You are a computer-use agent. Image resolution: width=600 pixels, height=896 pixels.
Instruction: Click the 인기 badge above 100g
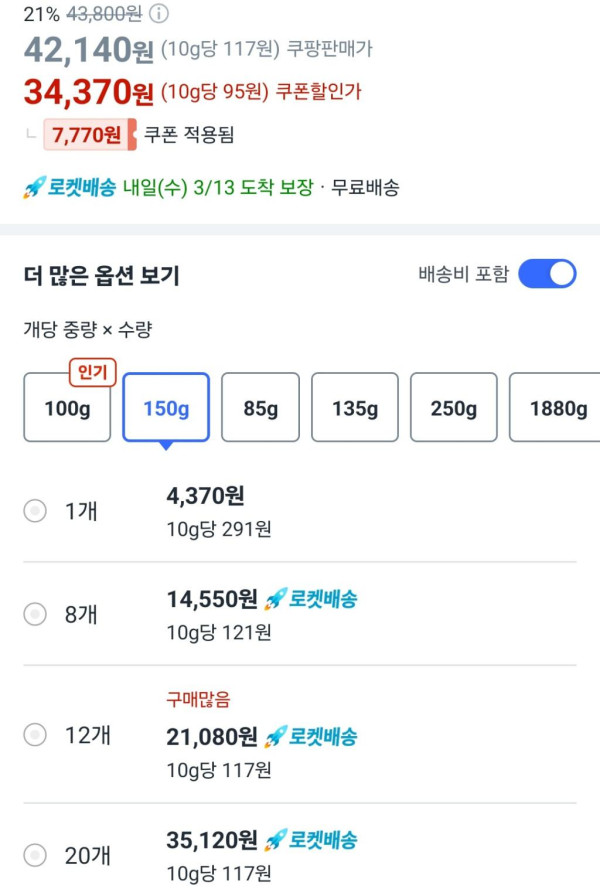pos(92,374)
